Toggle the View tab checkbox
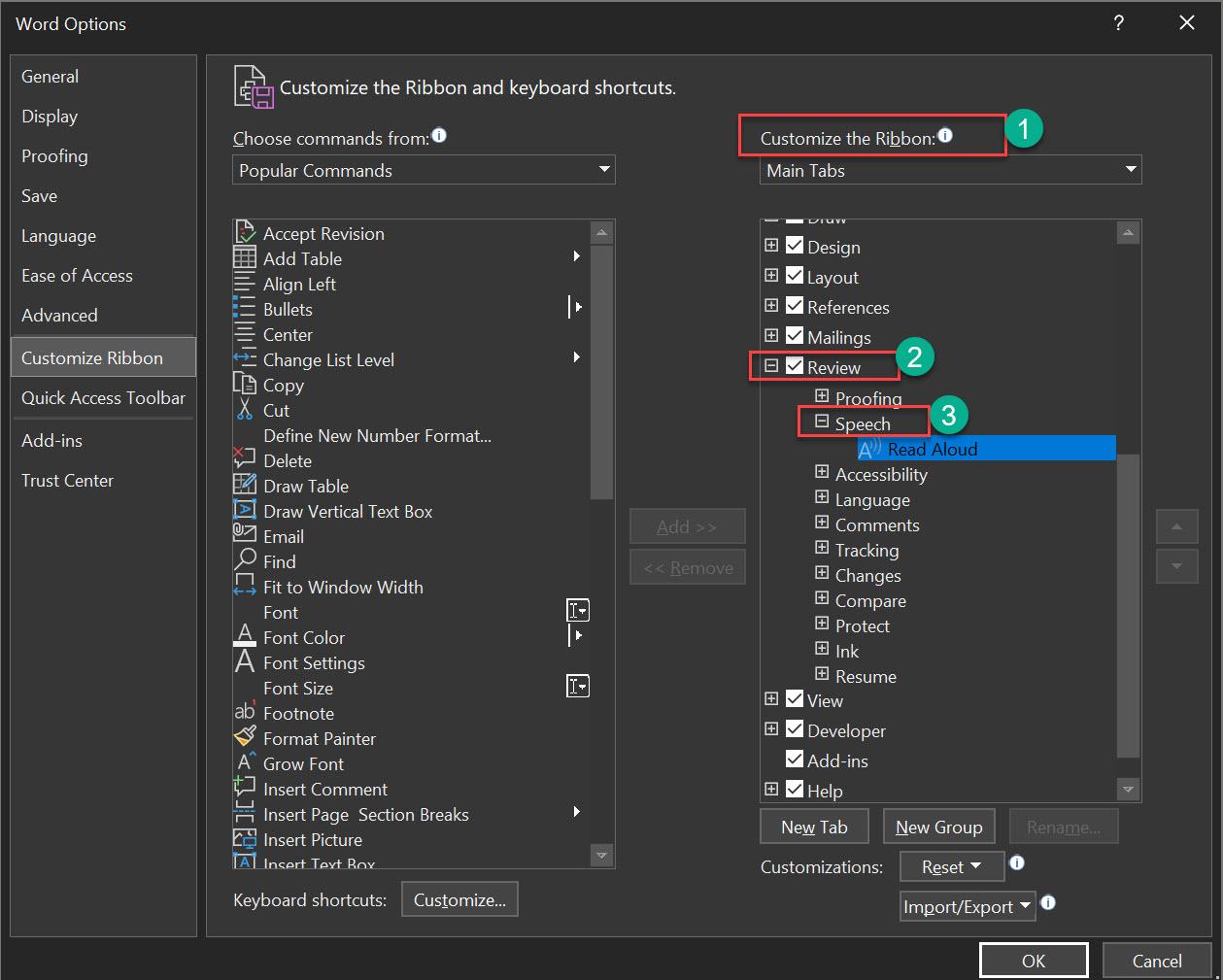 pyautogui.click(x=795, y=699)
